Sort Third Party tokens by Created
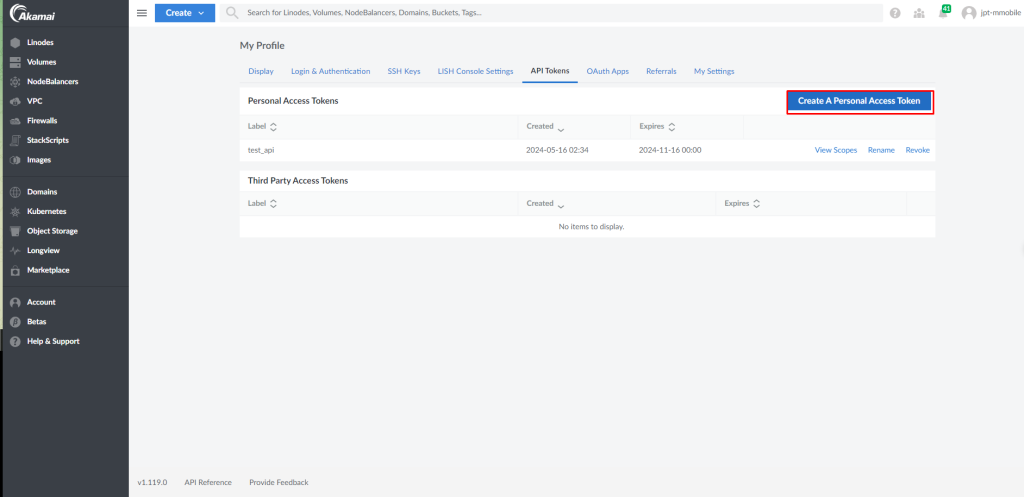The image size is (1024, 497). pos(545,204)
